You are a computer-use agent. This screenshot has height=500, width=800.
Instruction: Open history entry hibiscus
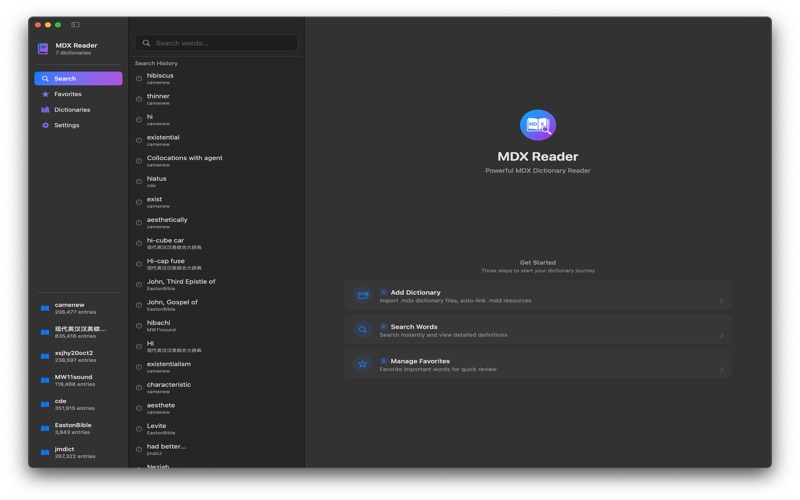click(216, 78)
